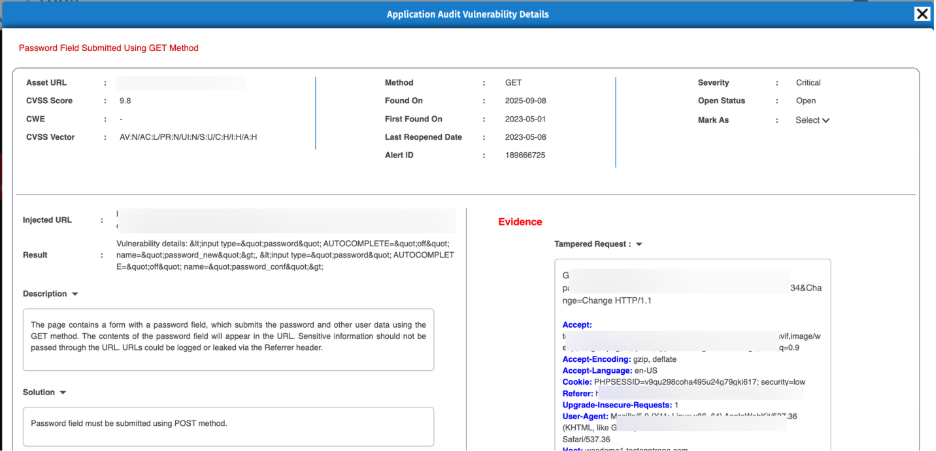Click the Method value GET
Image resolution: width=936 pixels, height=451 pixels.
513,83
